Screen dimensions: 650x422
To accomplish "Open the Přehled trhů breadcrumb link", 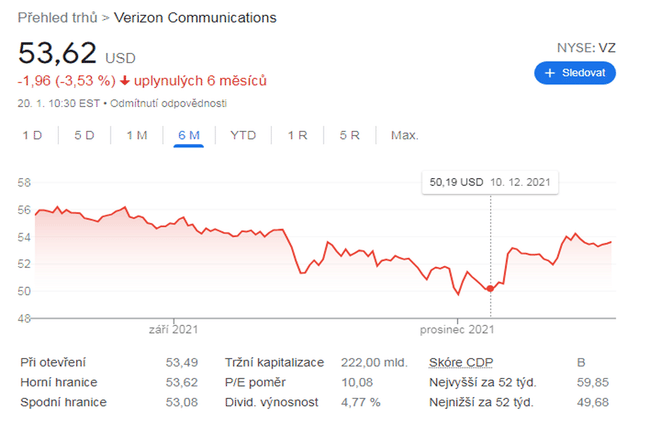I will (56, 18).
